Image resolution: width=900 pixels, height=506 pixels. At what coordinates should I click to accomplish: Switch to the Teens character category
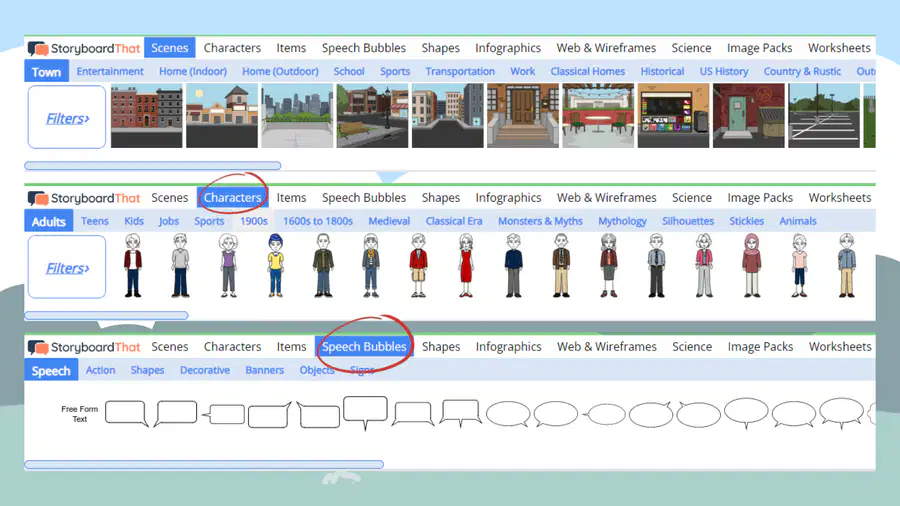(x=95, y=221)
